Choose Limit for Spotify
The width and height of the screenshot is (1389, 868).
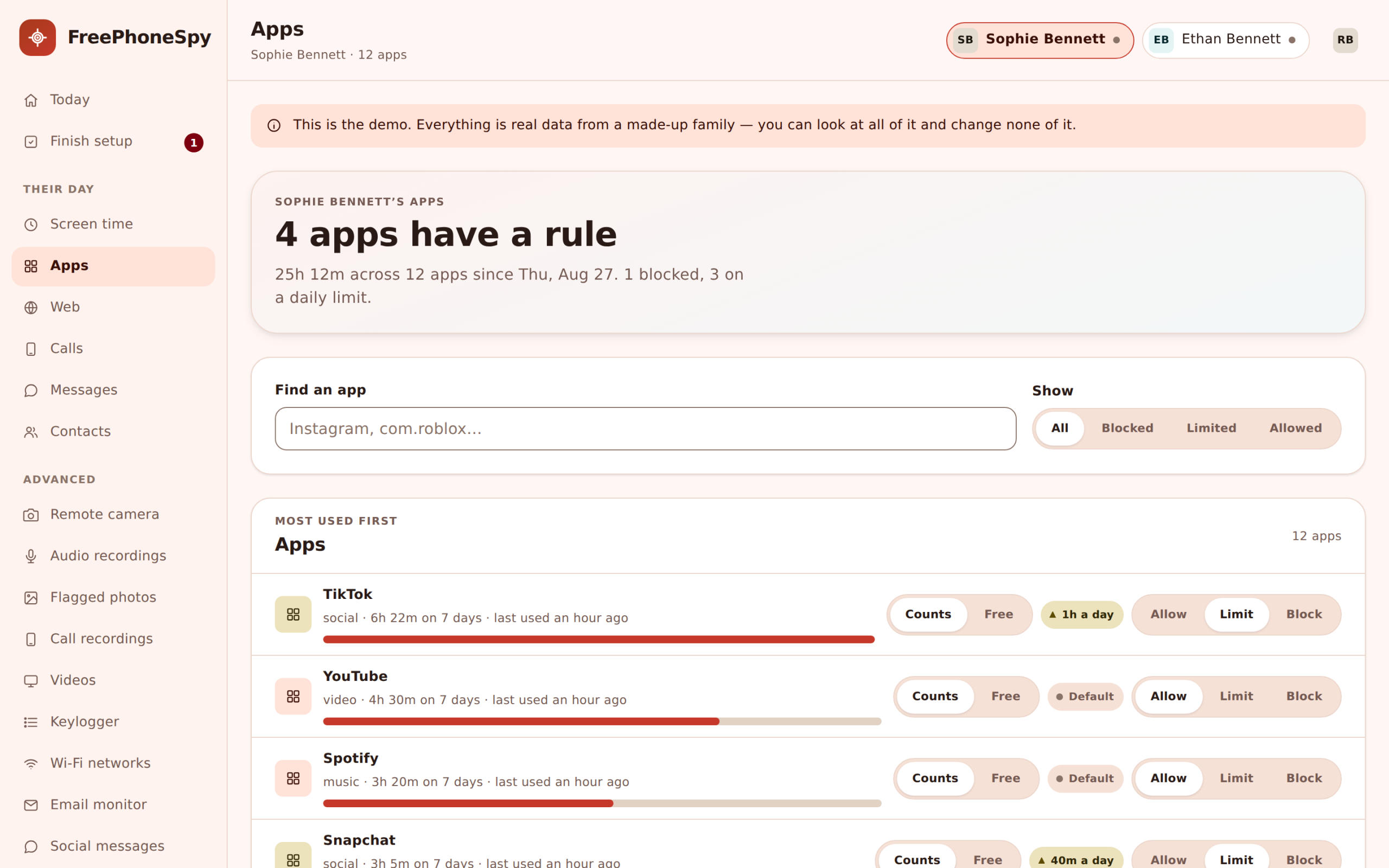click(x=1236, y=778)
